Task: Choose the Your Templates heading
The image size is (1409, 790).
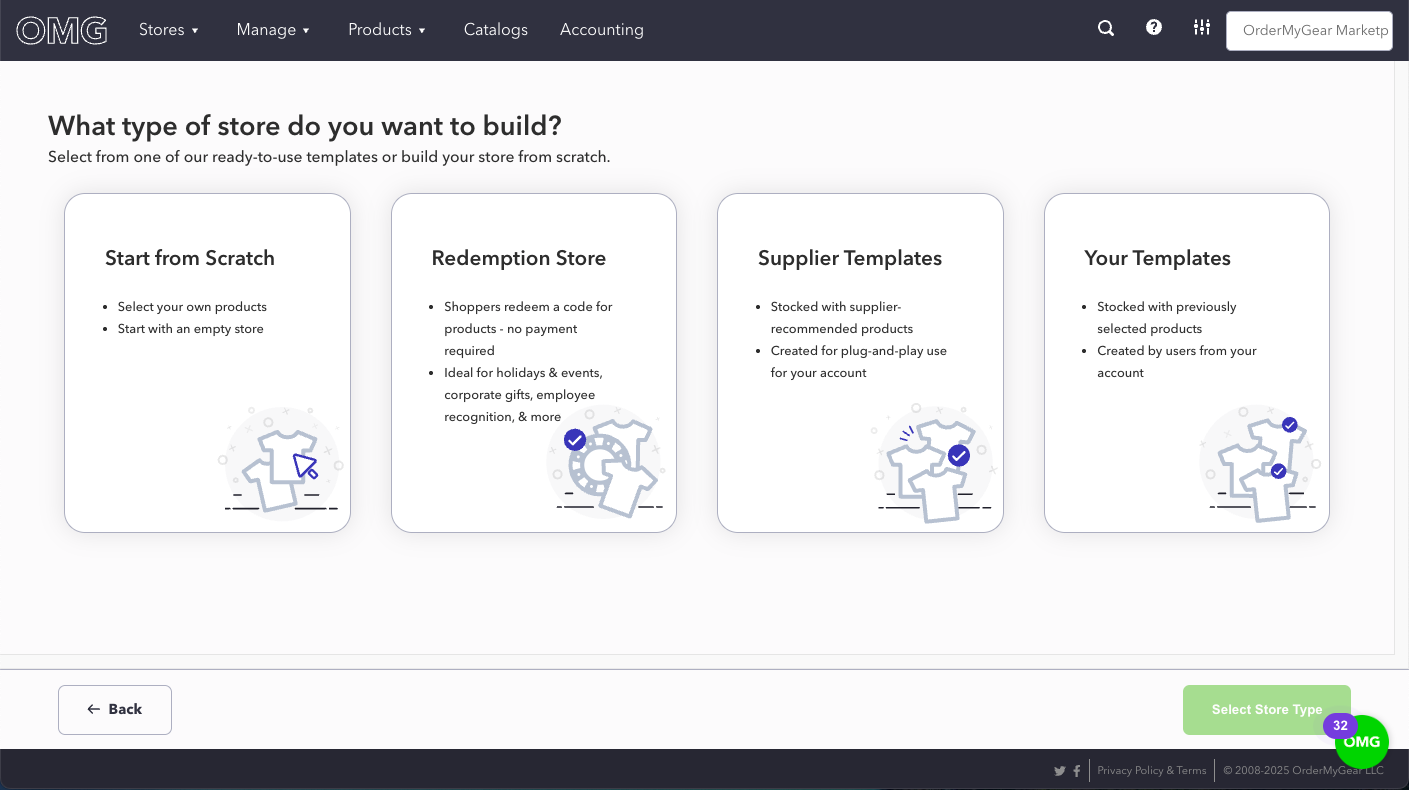Action: coord(1157,258)
